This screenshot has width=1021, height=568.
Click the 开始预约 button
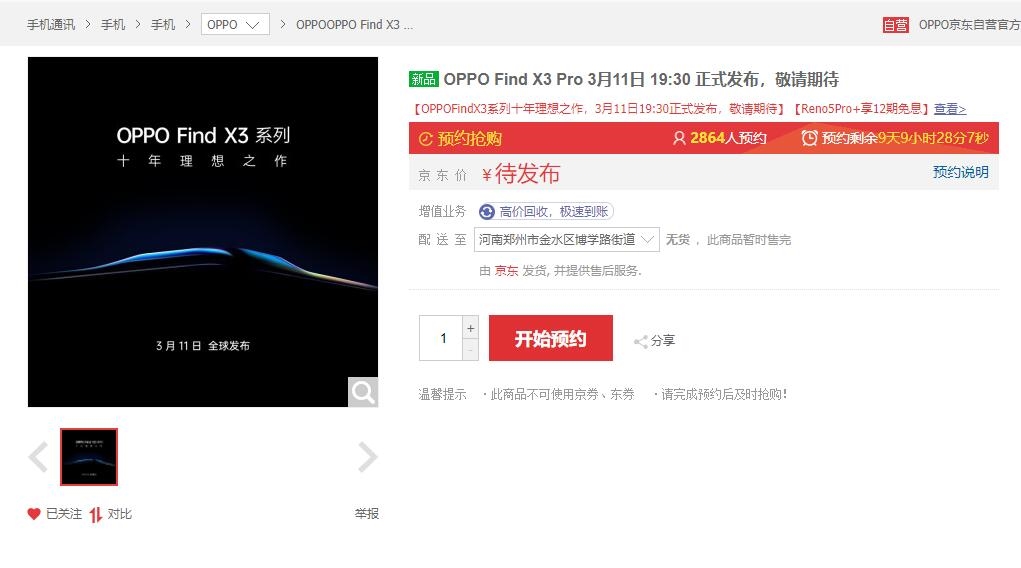pyautogui.click(x=551, y=338)
